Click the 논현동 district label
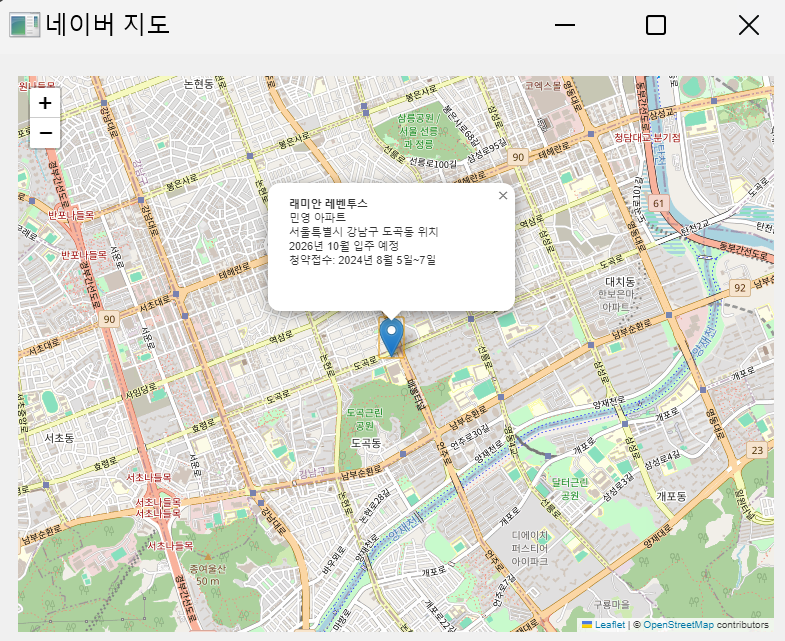Viewport: 785px width, 641px height. tap(198, 84)
